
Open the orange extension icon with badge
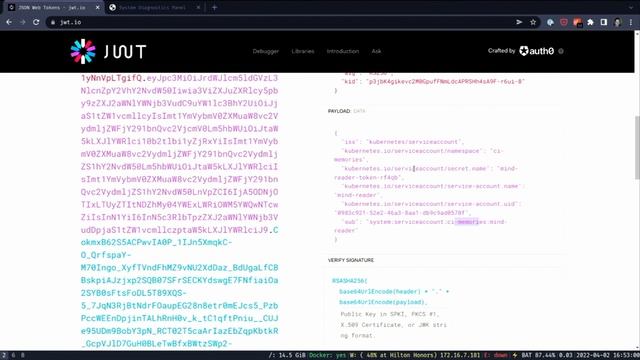click(x=577, y=22)
